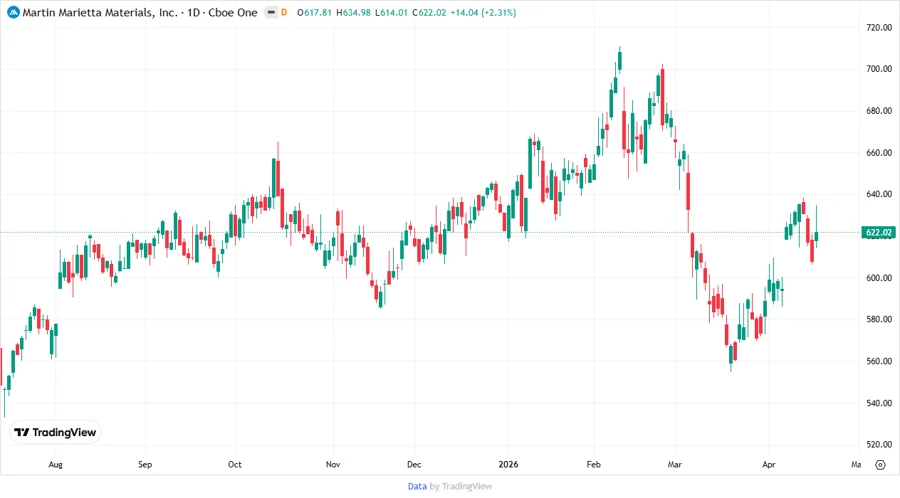Select the 660.00 price axis label
The image size is (900, 498).
(x=879, y=153)
